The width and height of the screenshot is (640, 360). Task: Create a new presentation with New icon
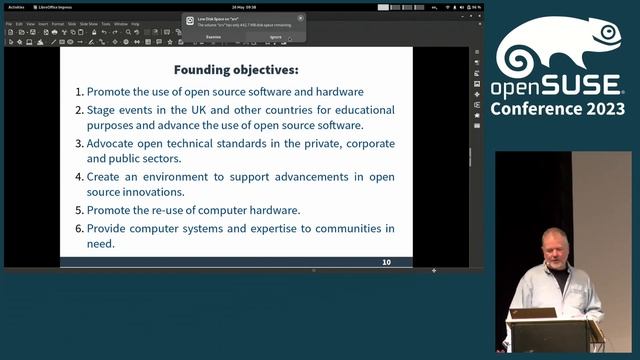(10, 32)
